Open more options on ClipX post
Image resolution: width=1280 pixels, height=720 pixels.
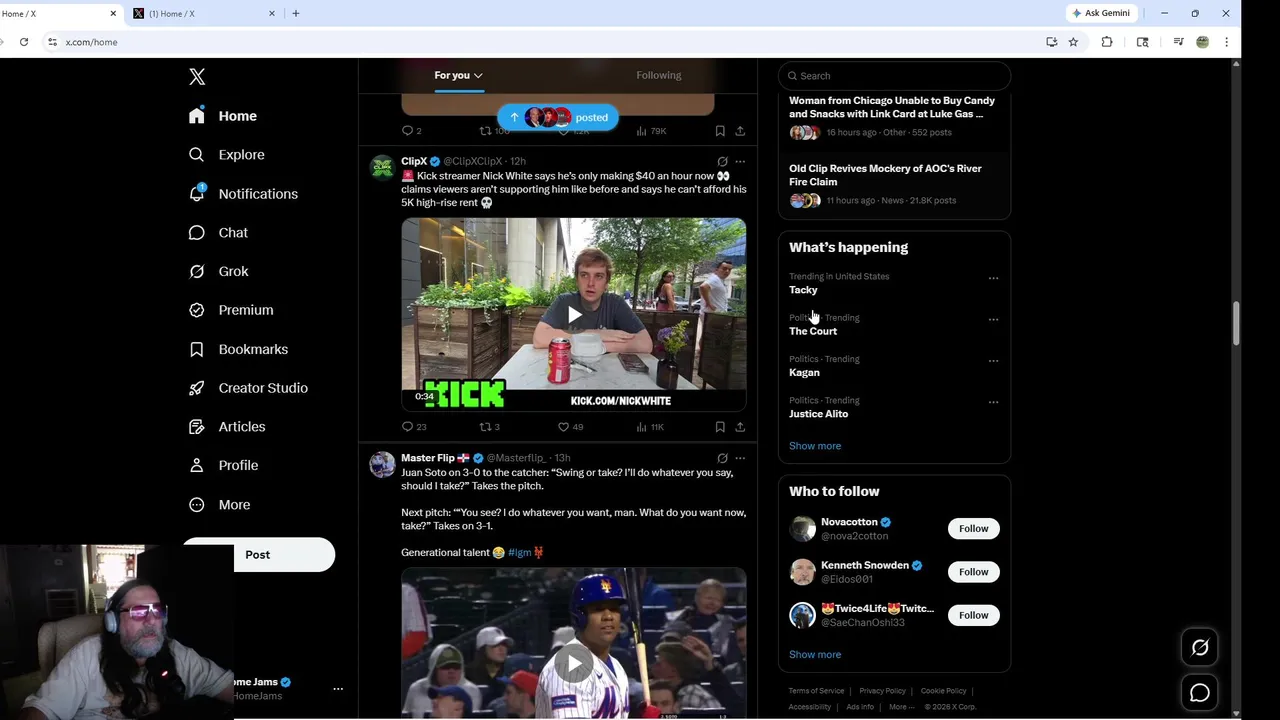[x=740, y=161]
